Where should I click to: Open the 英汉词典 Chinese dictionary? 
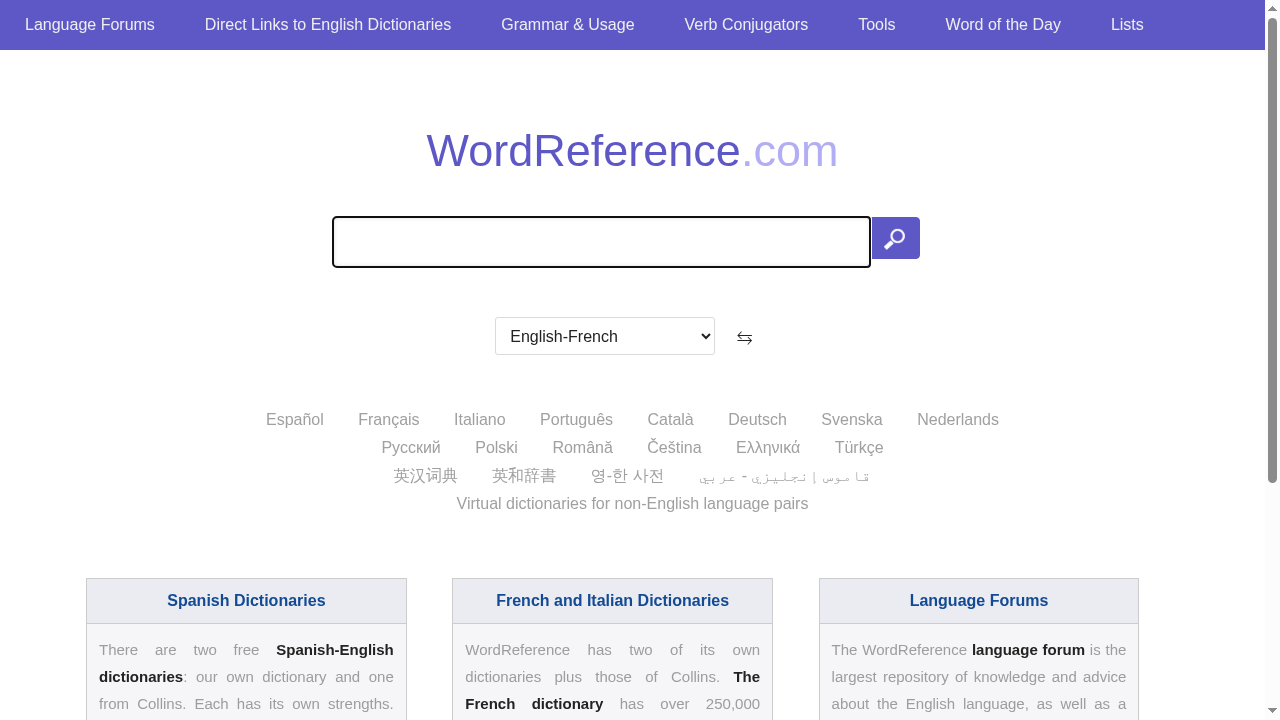point(425,475)
